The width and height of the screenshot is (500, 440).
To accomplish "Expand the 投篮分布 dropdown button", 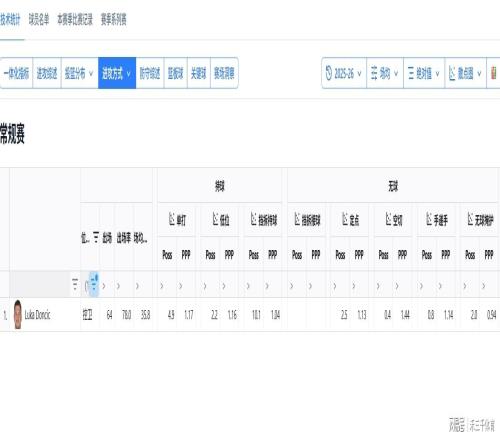I will [x=80, y=73].
